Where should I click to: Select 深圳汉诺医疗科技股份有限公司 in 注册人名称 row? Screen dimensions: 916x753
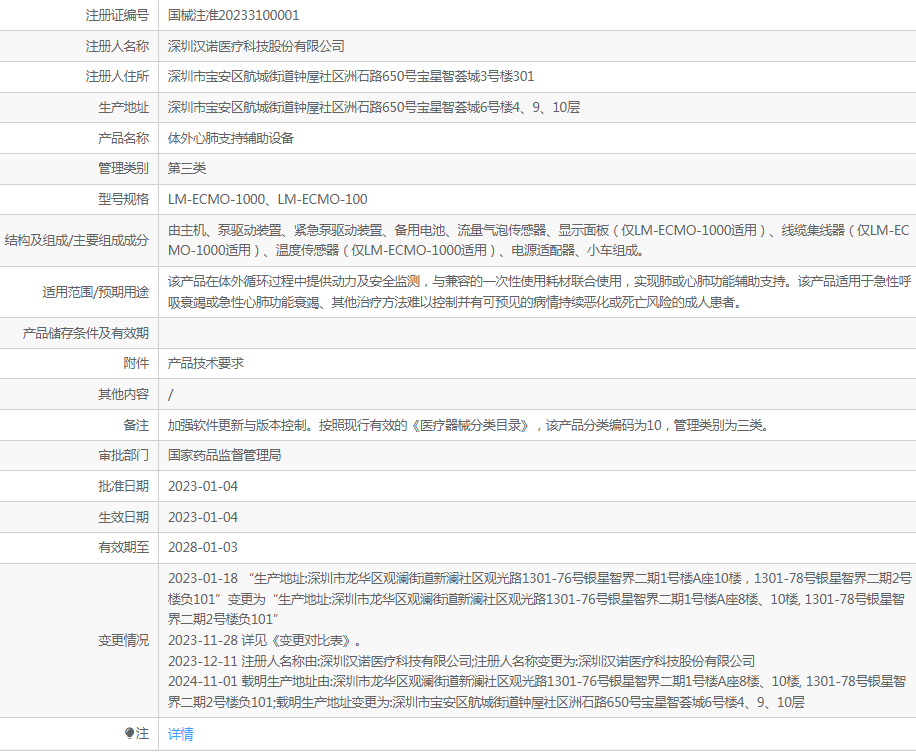pyautogui.click(x=256, y=46)
